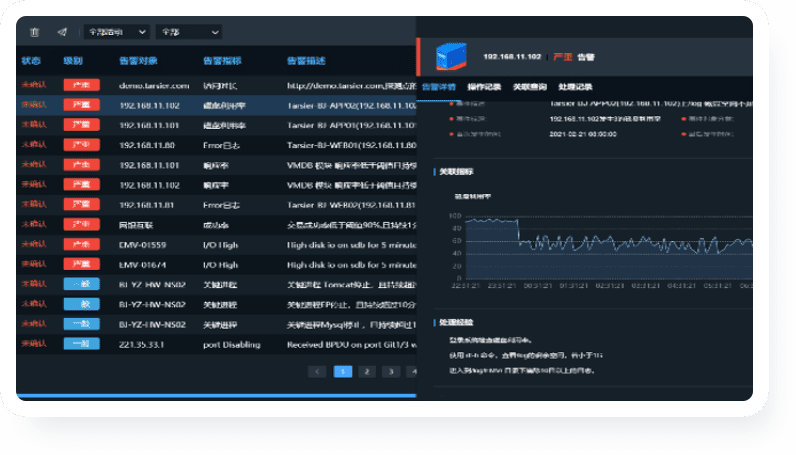Click 未确认 status in demo.tarsier.com row
The width and height of the screenshot is (796, 455).
point(34,85)
